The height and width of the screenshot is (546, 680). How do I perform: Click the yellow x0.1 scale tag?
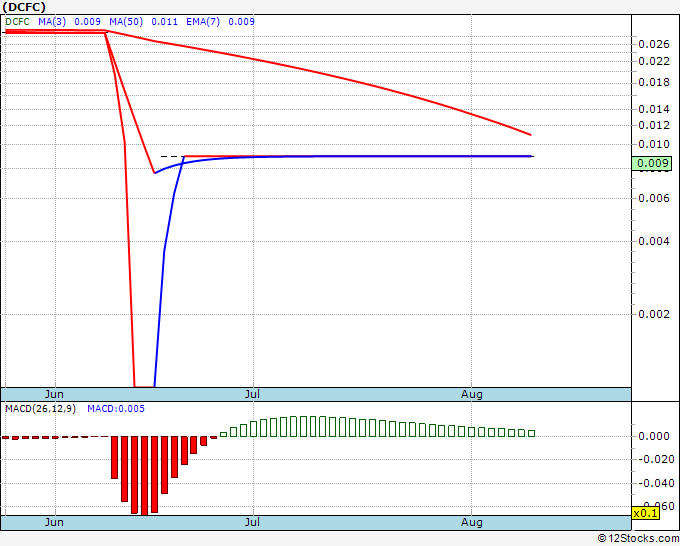(645, 513)
